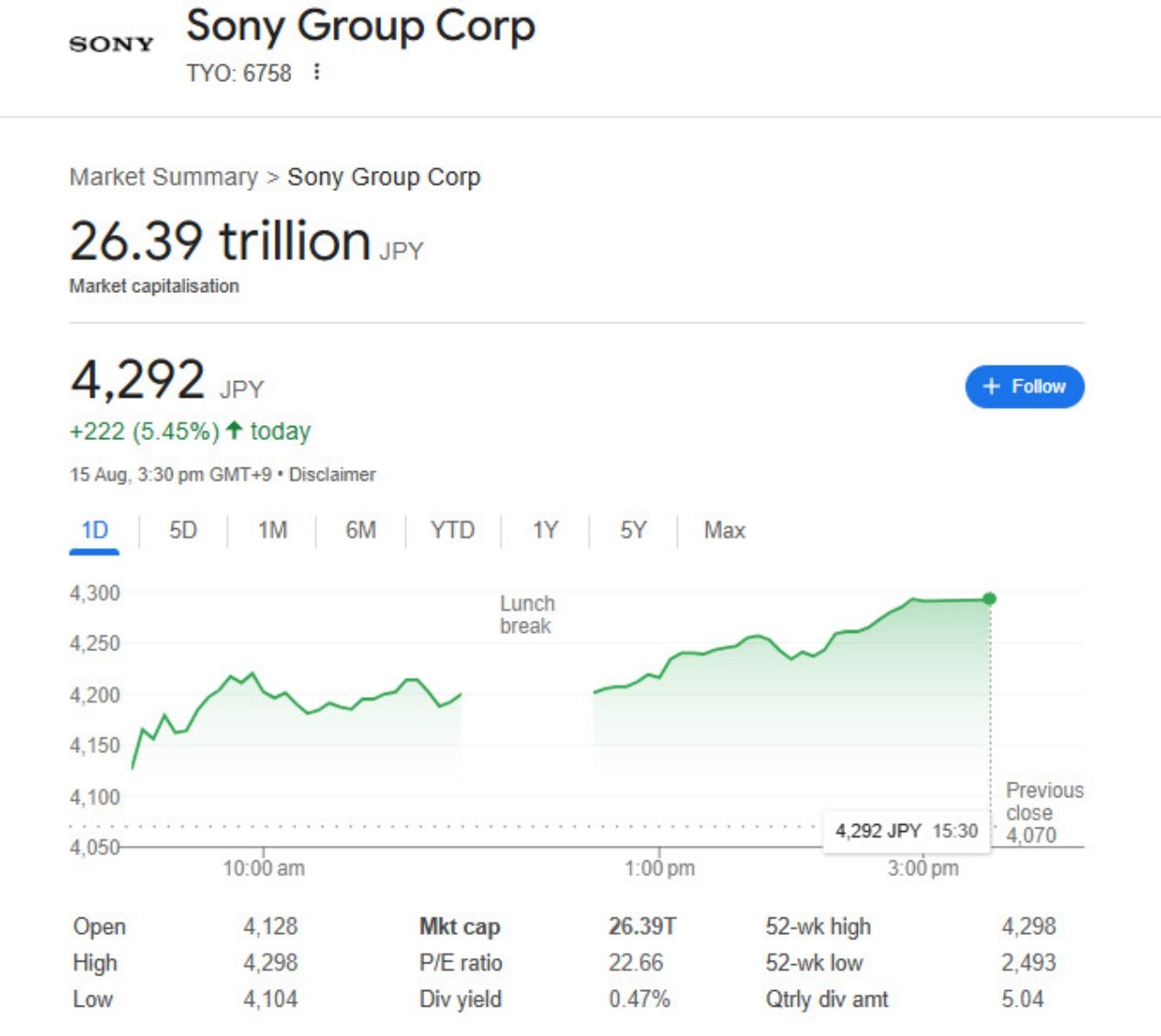Screen dimensions: 1161x1036
Task: Open the three-dot menu beside TYO: 6758
Action: point(317,72)
